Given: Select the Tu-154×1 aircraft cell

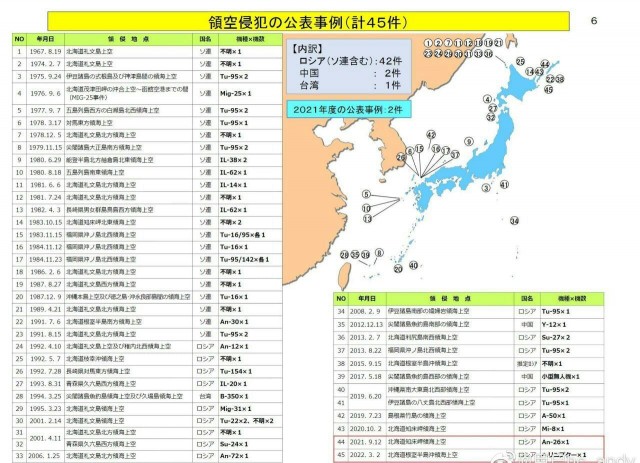Looking at the screenshot, I should (x=250, y=371).
